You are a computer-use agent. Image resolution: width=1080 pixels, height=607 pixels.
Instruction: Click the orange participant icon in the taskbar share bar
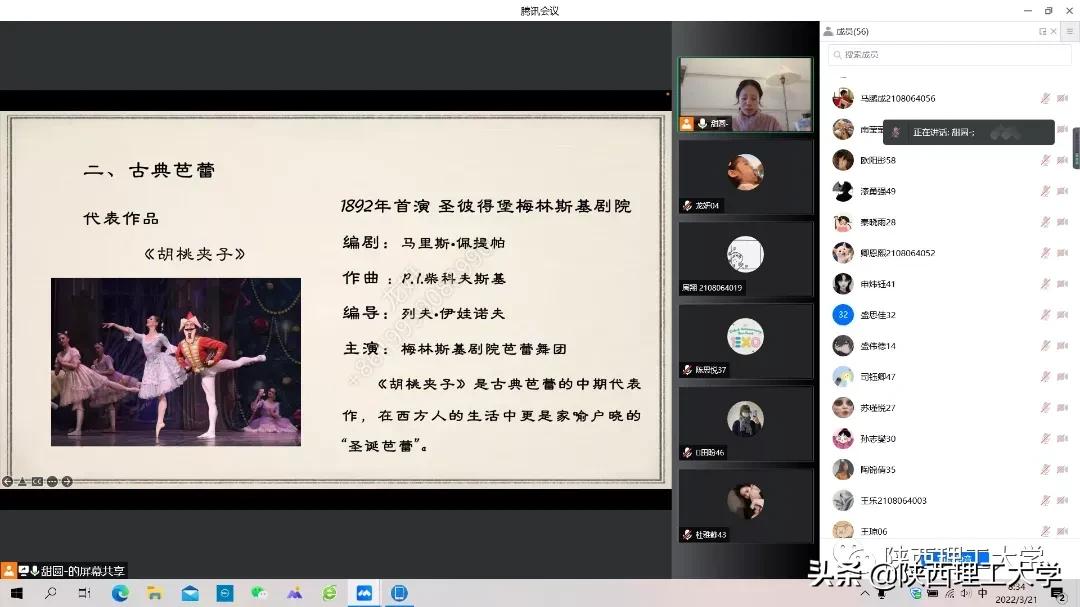(9, 569)
